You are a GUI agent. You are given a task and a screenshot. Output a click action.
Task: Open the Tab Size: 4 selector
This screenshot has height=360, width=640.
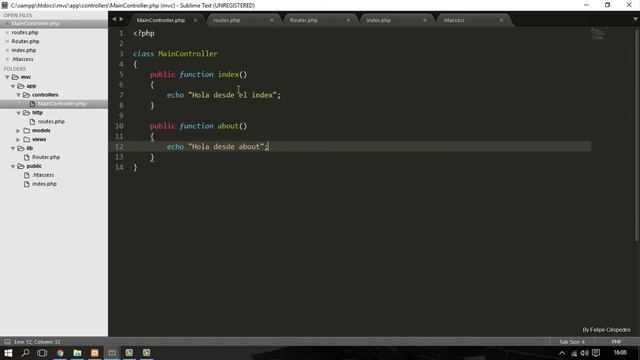tap(572, 342)
